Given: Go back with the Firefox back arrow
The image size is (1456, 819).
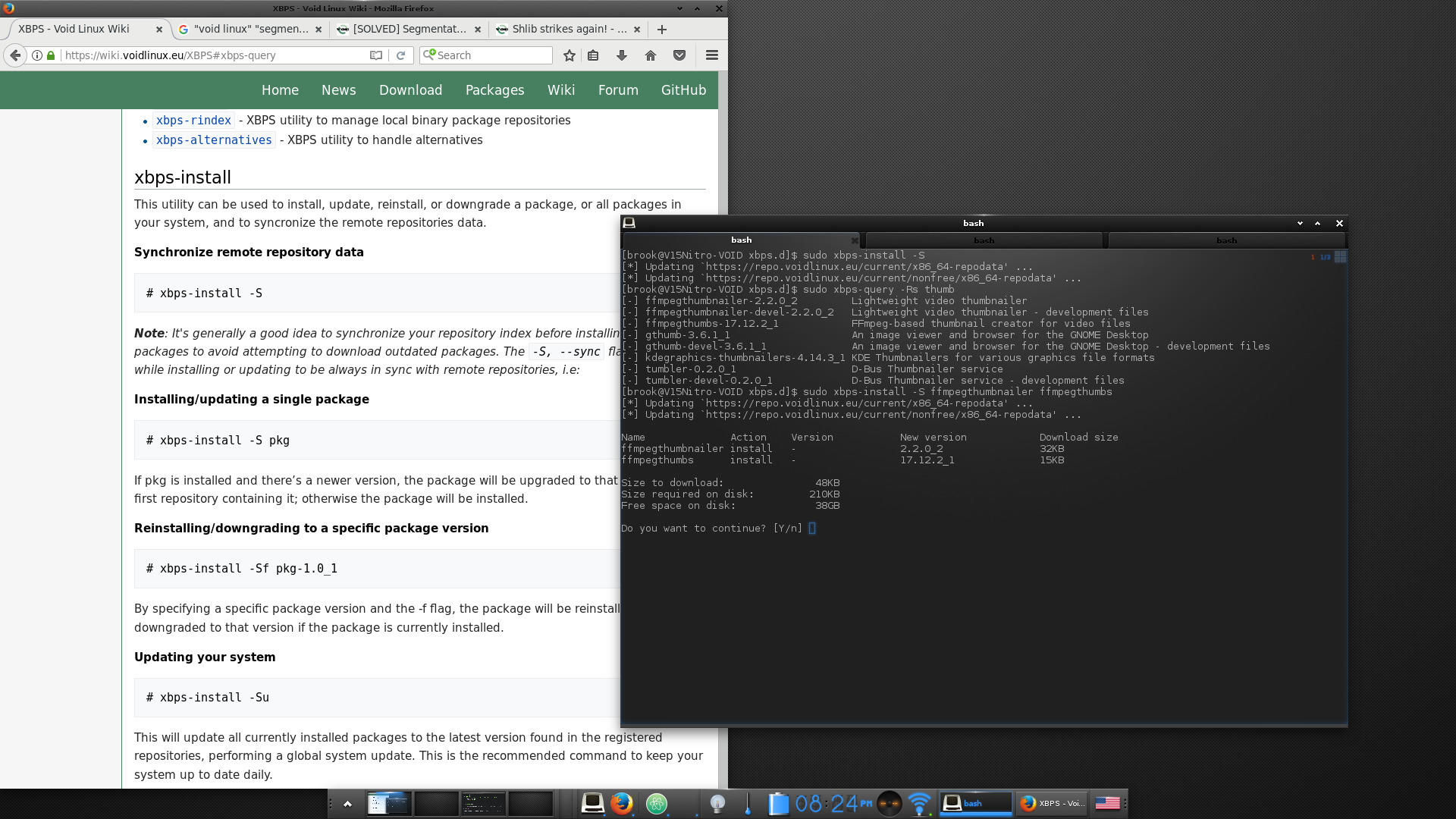Looking at the screenshot, I should [15, 55].
